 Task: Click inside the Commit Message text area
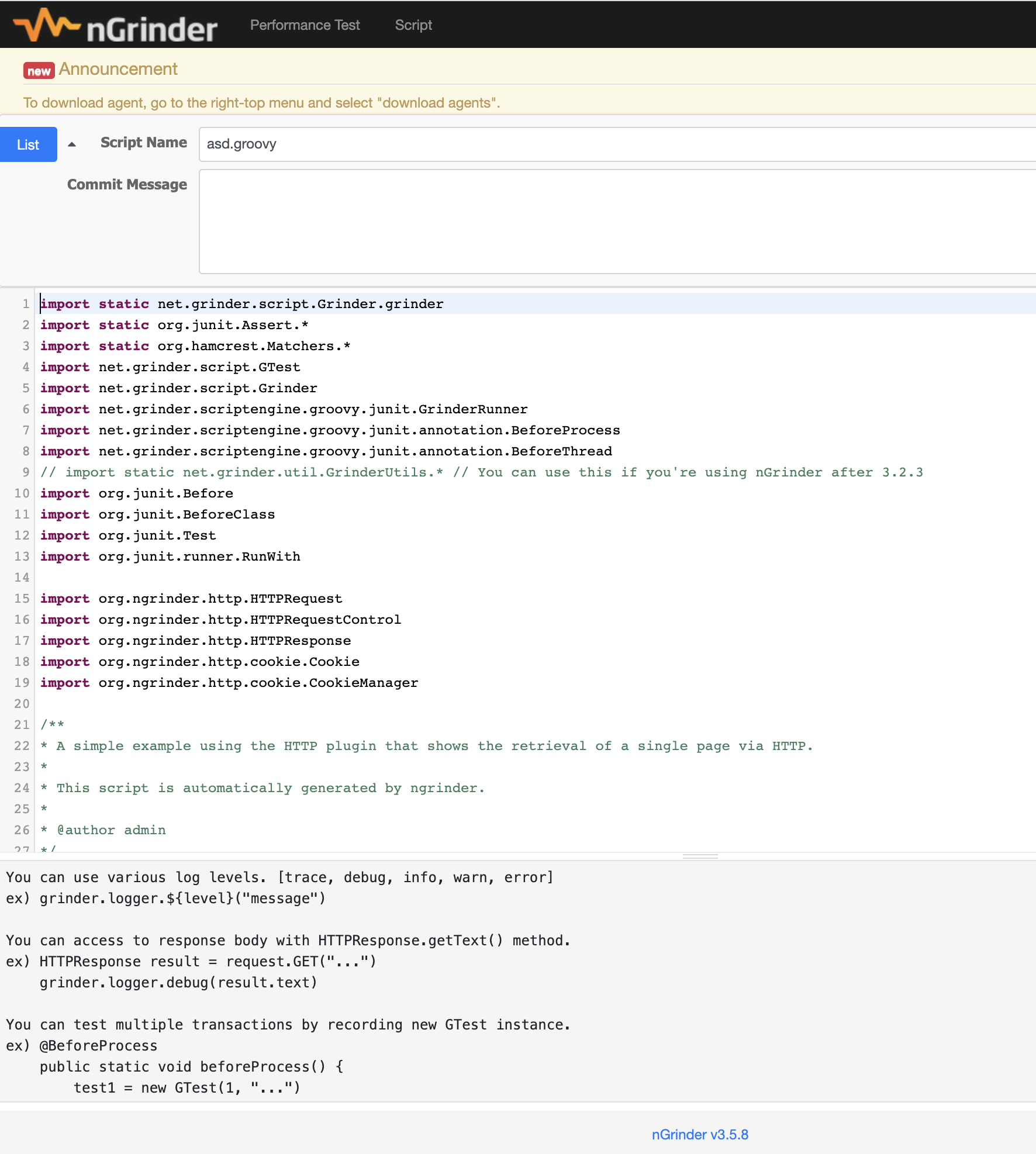[x=617, y=222]
